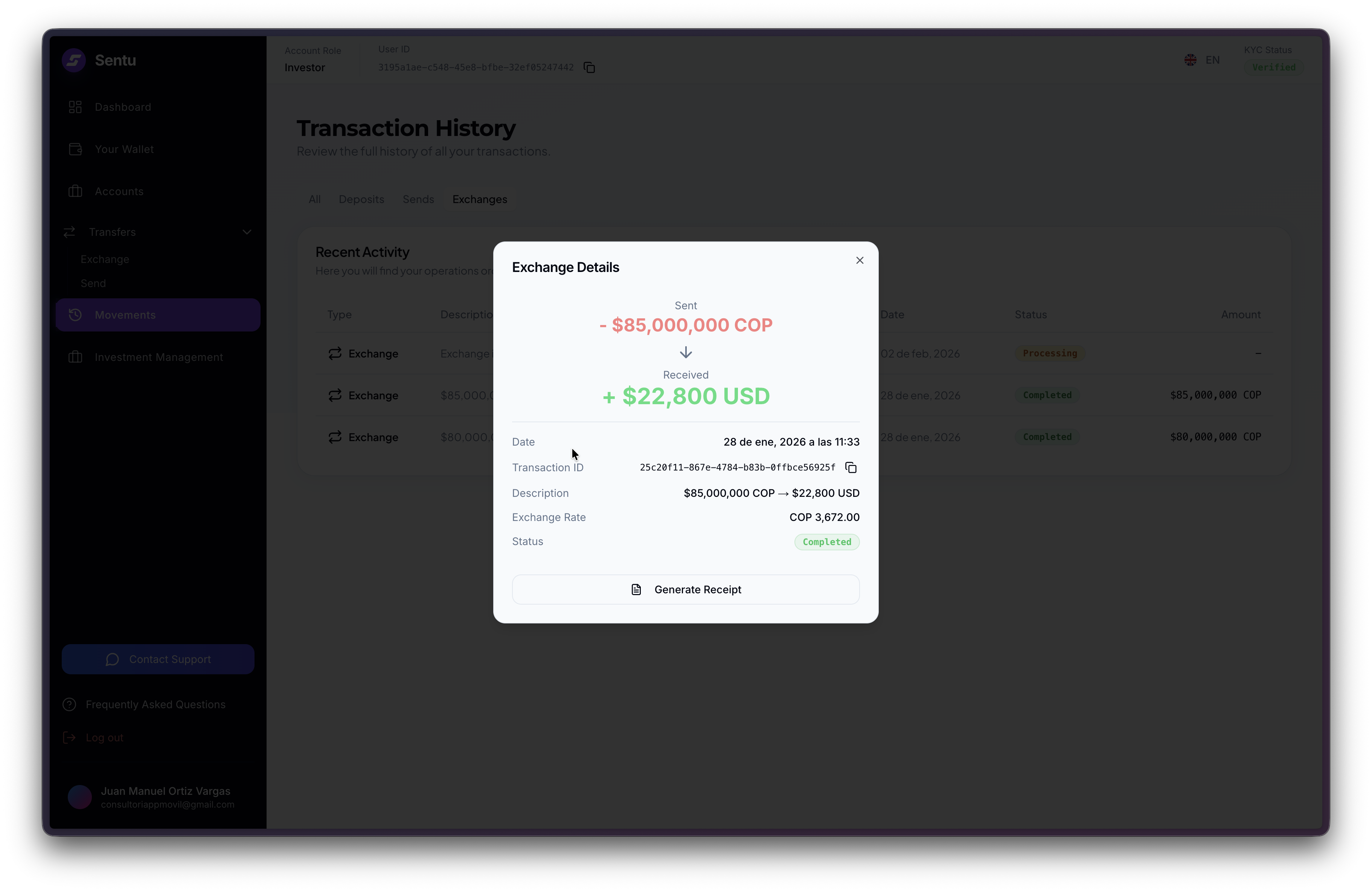
Task: Open Exchange under Transfers
Action: click(x=105, y=260)
